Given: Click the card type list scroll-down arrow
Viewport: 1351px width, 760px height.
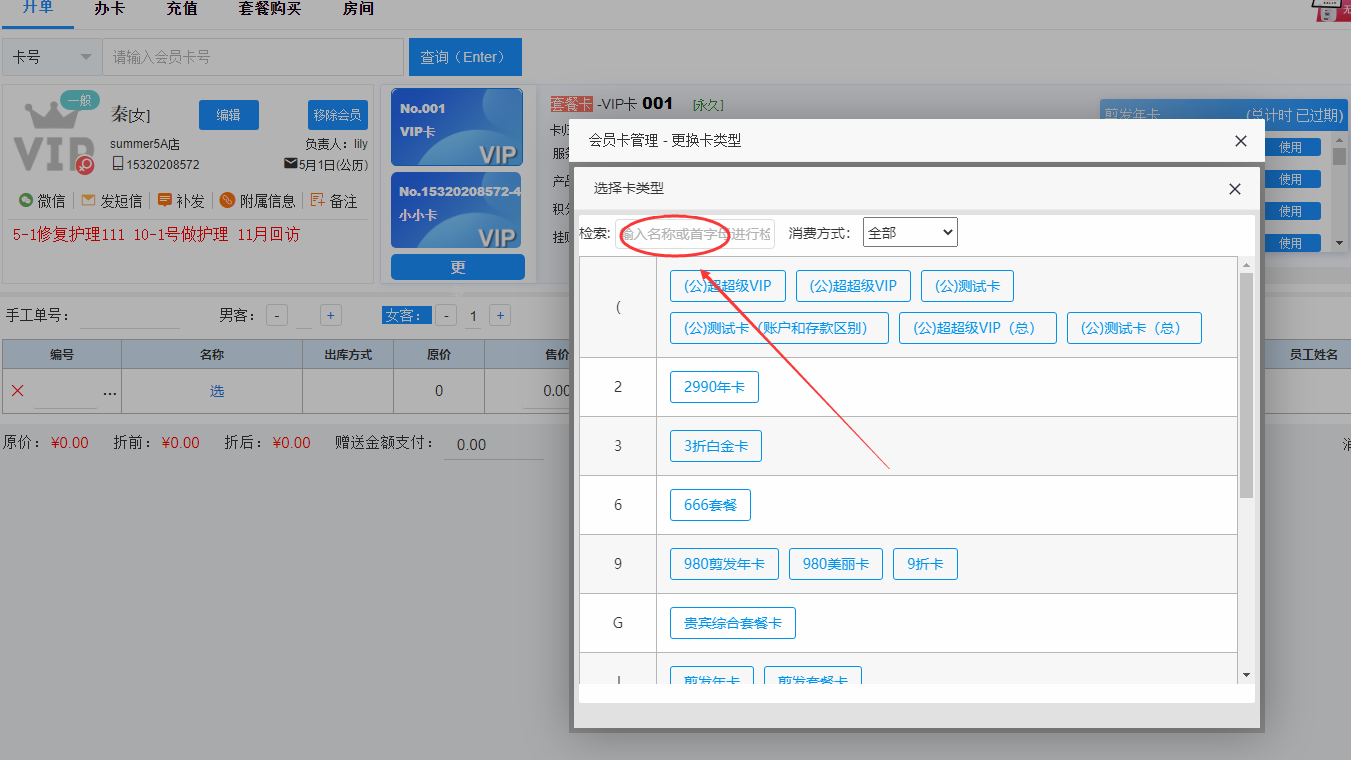Looking at the screenshot, I should click(1246, 675).
